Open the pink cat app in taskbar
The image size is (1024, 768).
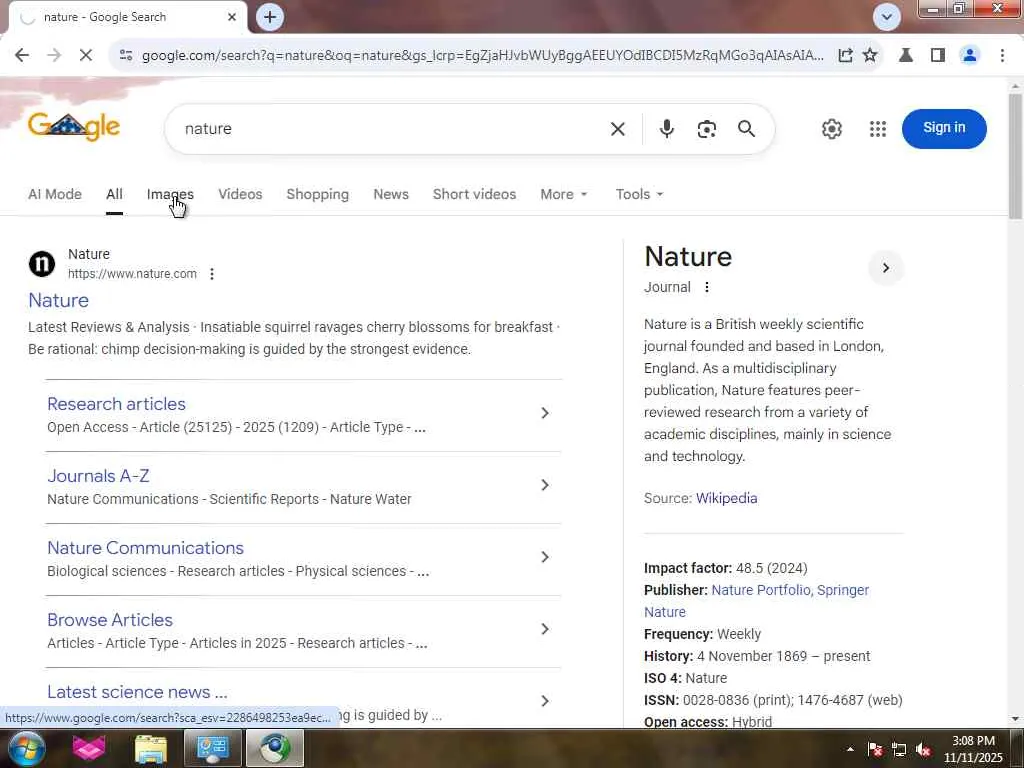click(x=89, y=748)
